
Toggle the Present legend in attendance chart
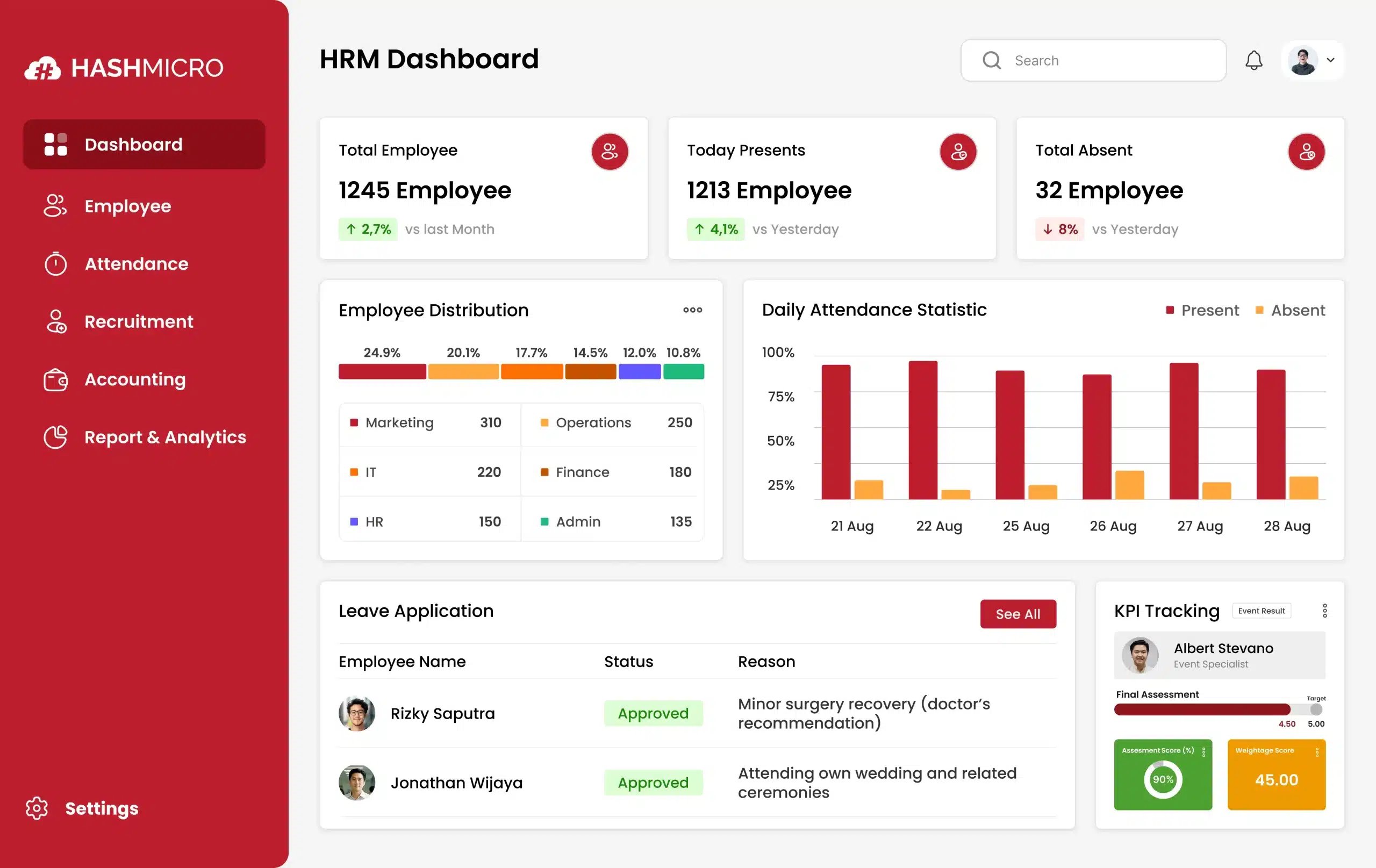tap(1202, 310)
